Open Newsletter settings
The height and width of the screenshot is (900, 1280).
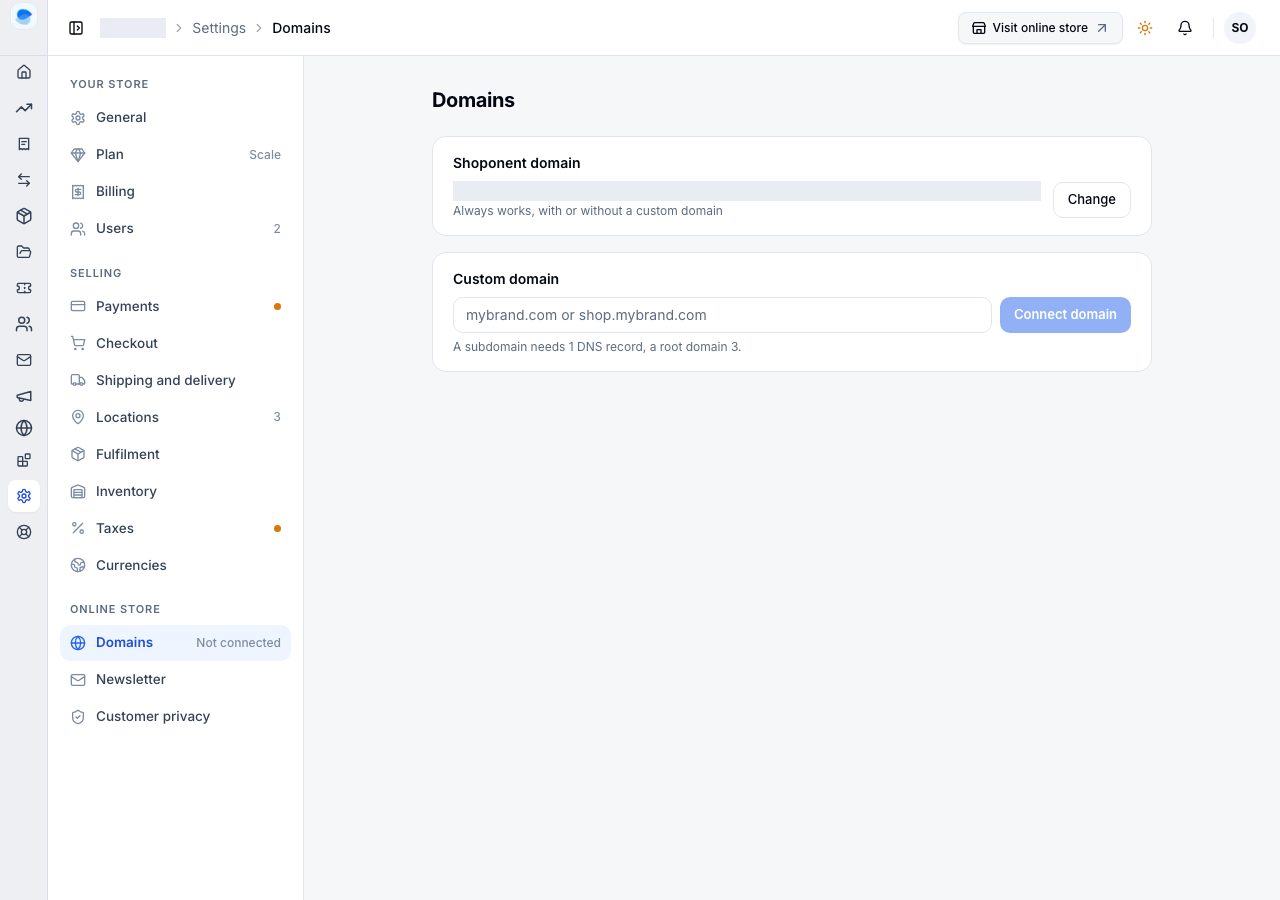(175, 679)
